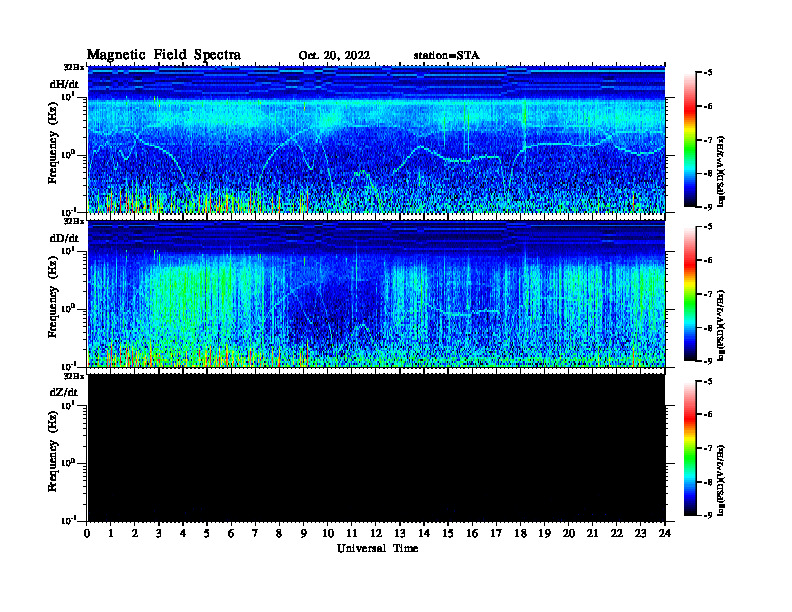Click the "-9" label on dZ/dt color scale
Screen dimensions: 792x612
pos(708,515)
